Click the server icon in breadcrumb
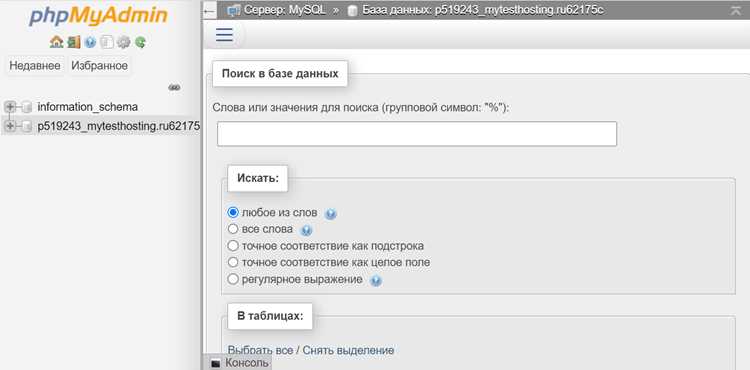The height and width of the screenshot is (370, 750). click(x=233, y=10)
